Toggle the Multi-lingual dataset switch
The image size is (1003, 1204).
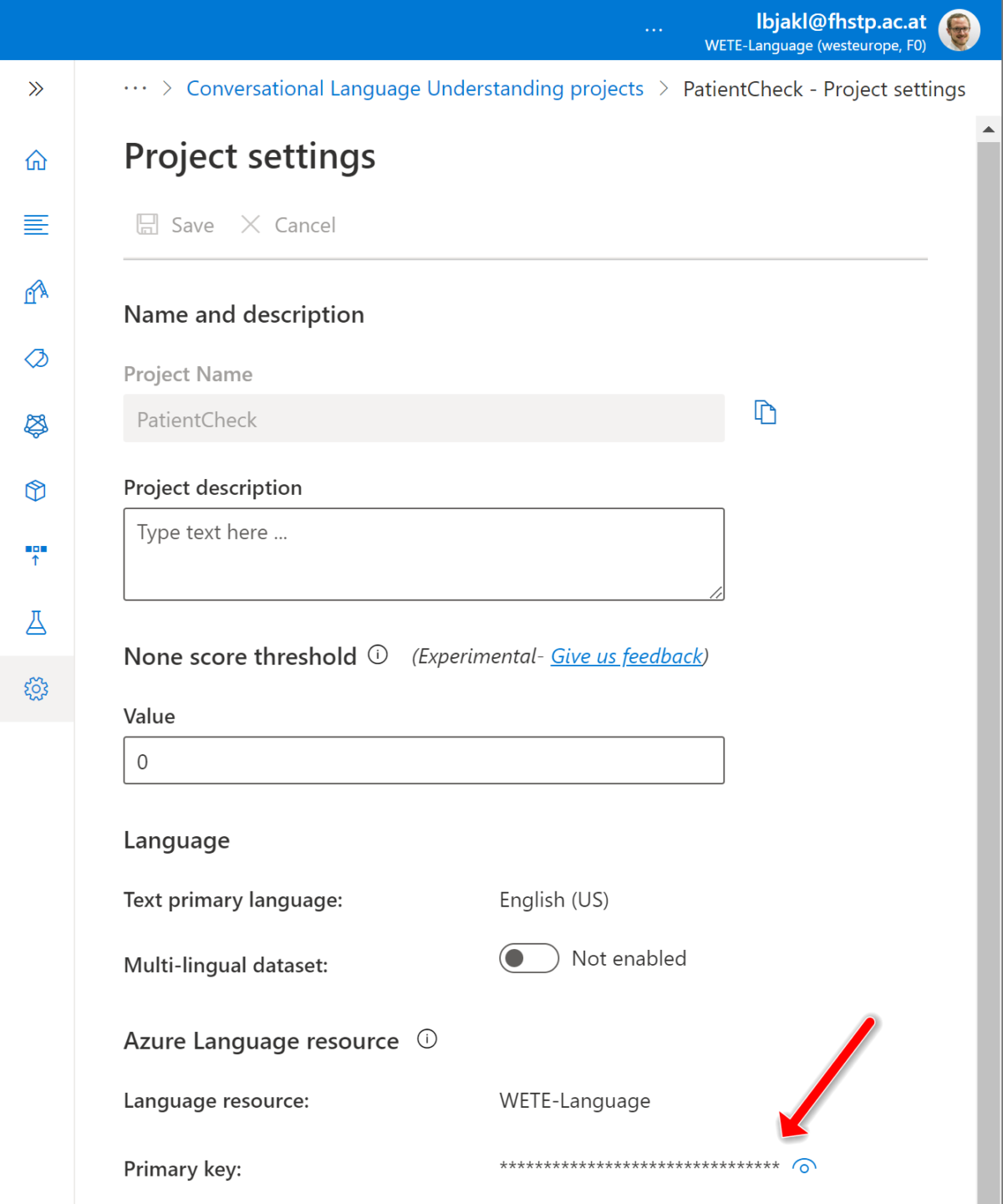point(529,958)
